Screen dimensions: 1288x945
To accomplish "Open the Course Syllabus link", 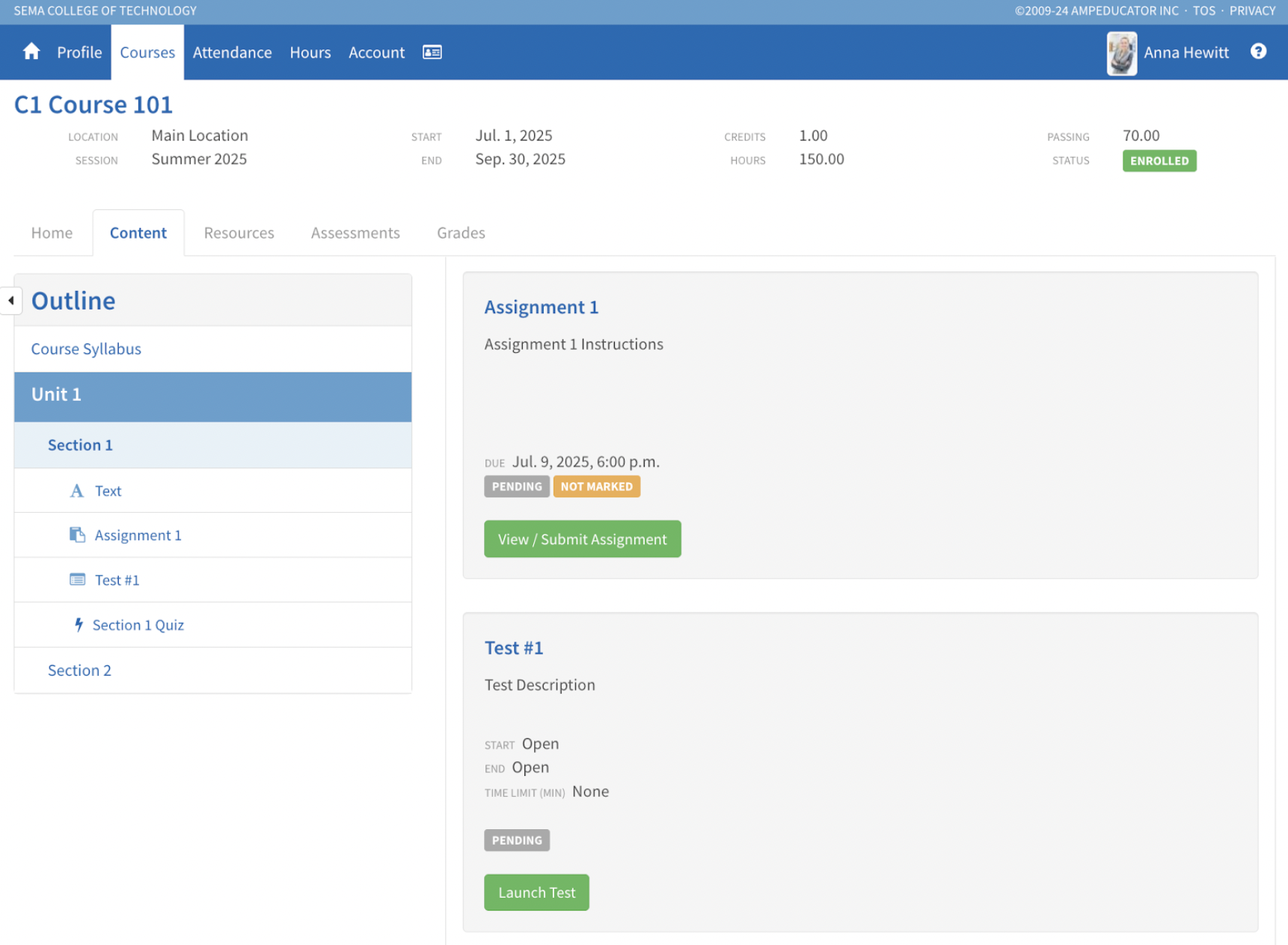I will point(86,349).
